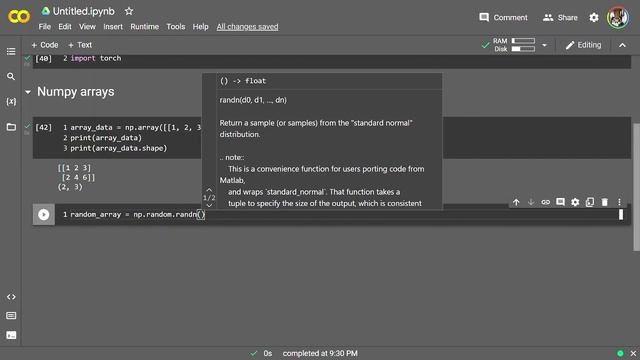This screenshot has width=640, height=360.
Task: Add a comment to the cell
Action: coord(560,202)
